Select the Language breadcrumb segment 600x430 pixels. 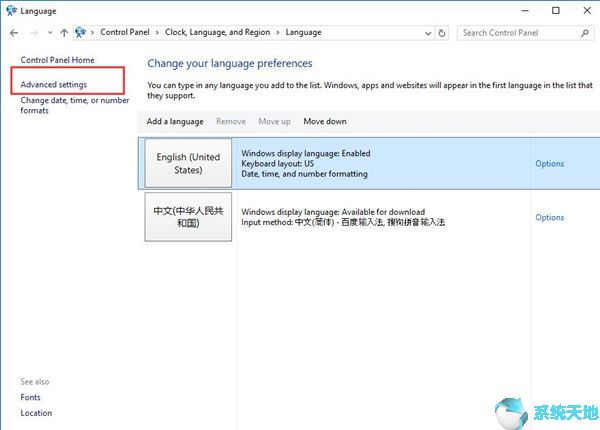pyautogui.click(x=303, y=33)
